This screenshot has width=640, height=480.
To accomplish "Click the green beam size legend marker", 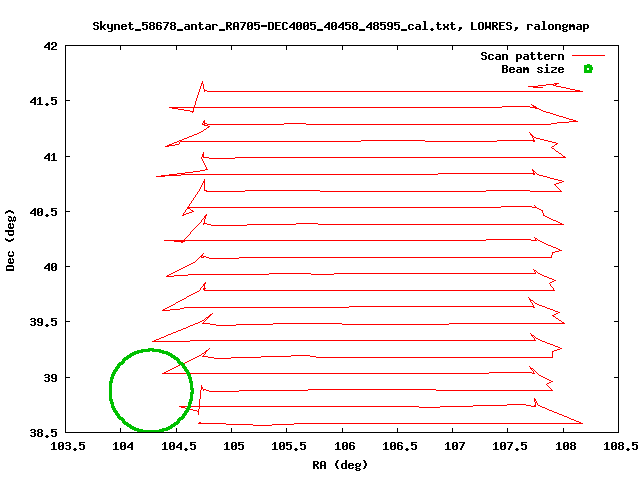I will pos(588,69).
